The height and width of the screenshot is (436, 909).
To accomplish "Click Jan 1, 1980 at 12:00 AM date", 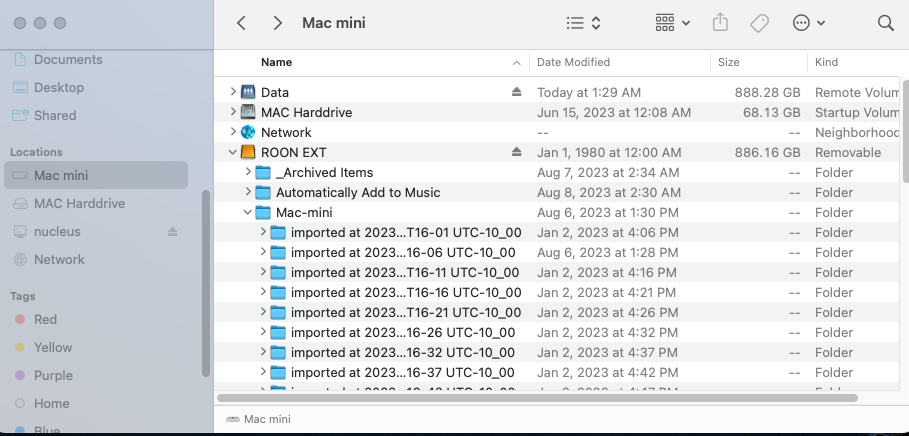I will point(609,152).
